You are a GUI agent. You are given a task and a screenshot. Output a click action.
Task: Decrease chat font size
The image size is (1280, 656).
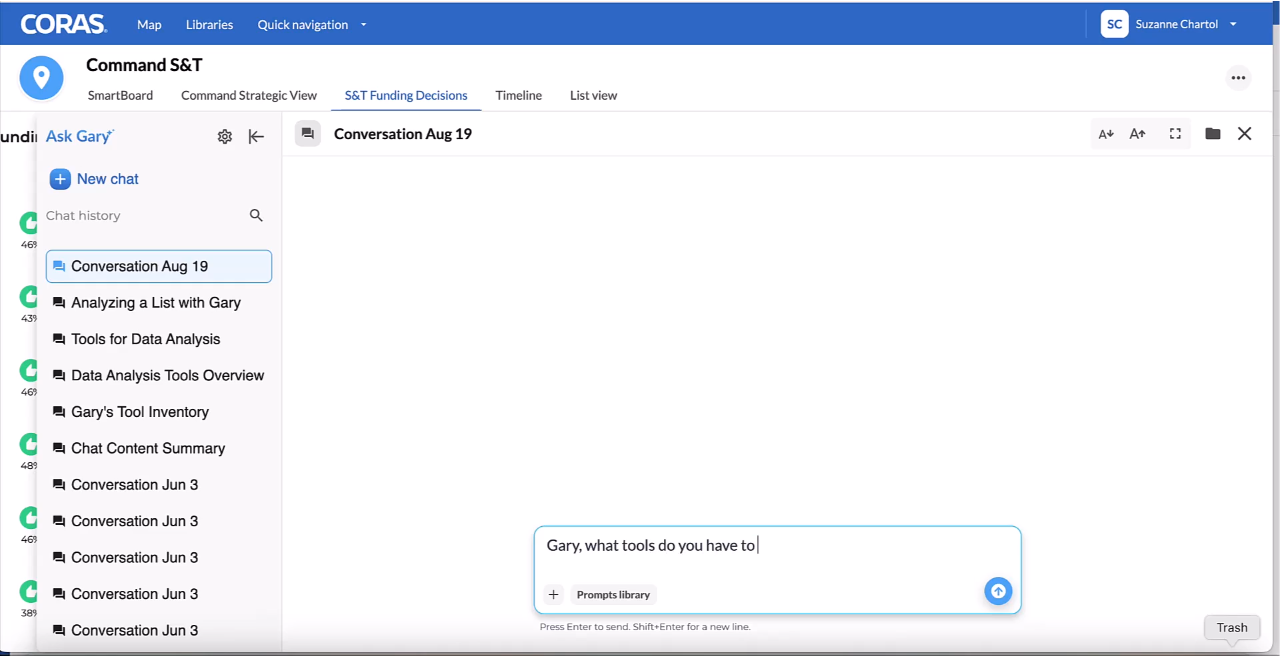click(1106, 134)
